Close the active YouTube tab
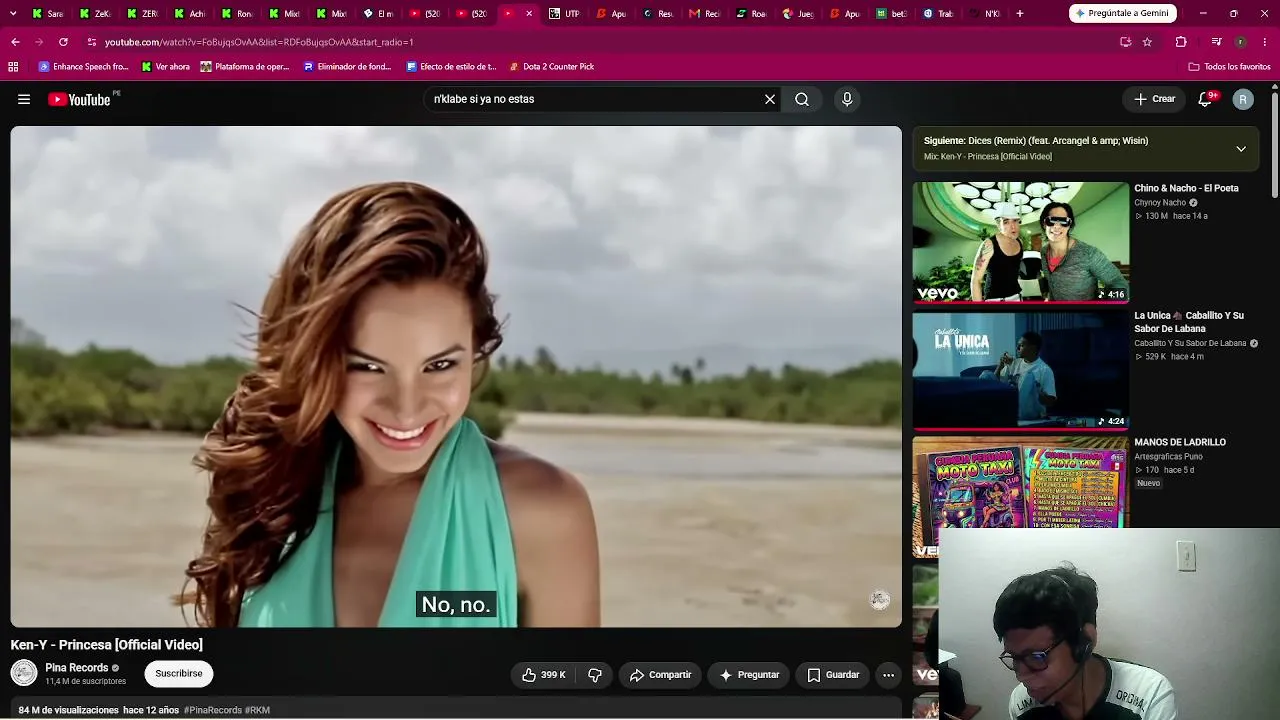This screenshot has height=720, width=1280. [x=529, y=14]
